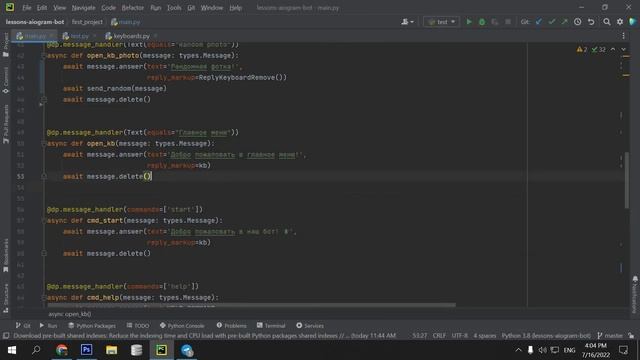Open the Project tool window from the left sidebar
This screenshot has height=360, width=640.
[6, 44]
